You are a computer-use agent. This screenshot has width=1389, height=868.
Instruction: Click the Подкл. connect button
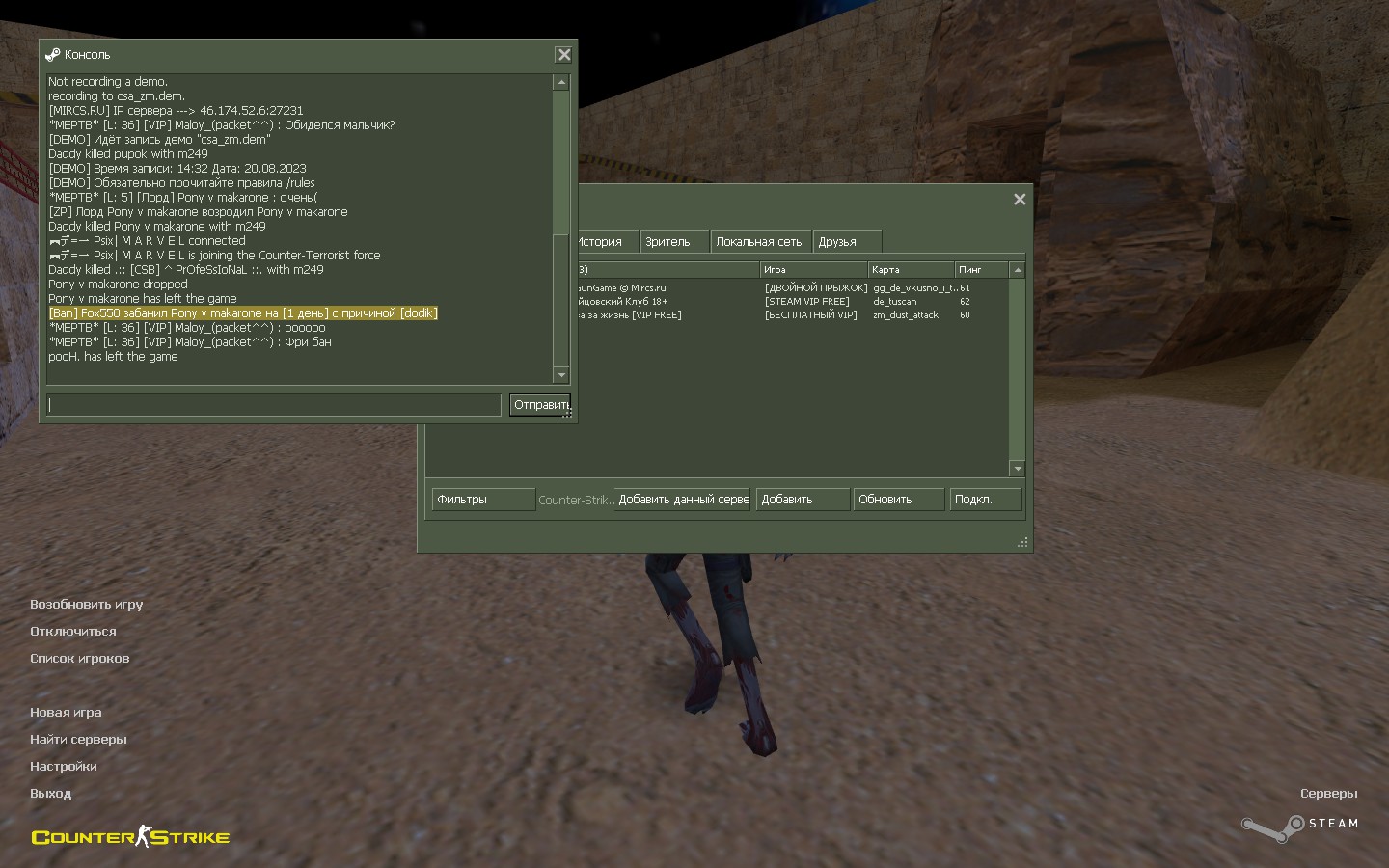tap(985, 500)
